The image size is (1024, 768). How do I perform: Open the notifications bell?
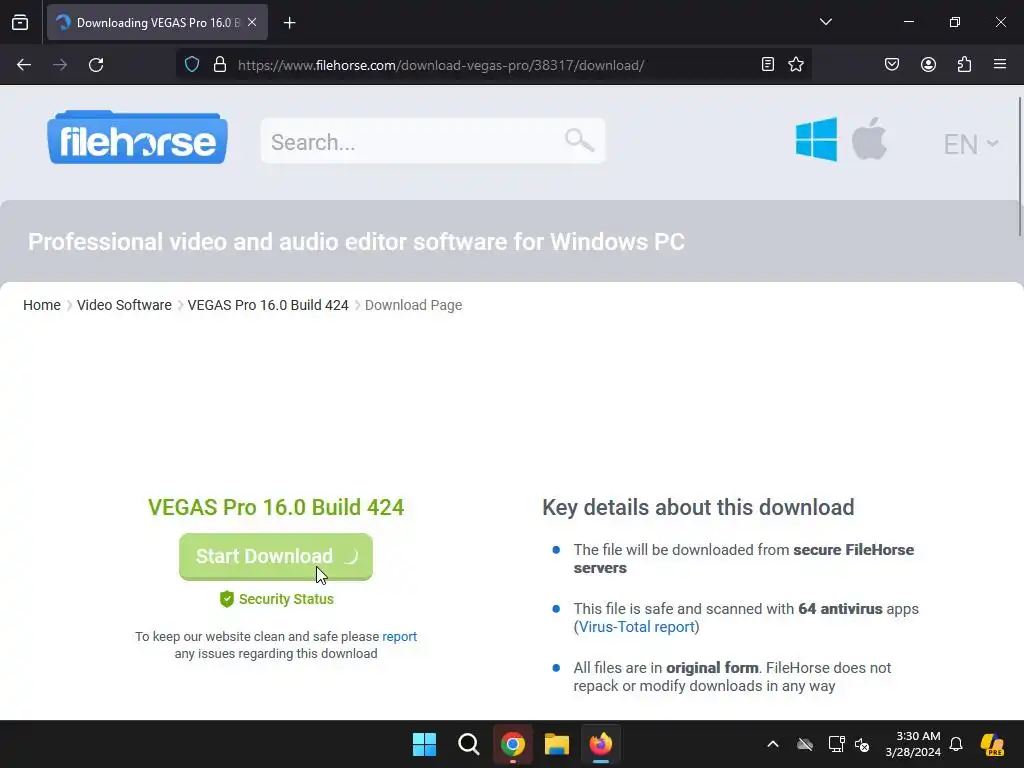click(x=956, y=744)
